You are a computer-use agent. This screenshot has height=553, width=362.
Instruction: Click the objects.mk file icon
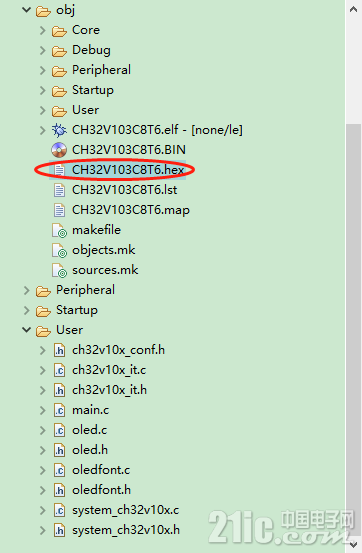(59, 250)
